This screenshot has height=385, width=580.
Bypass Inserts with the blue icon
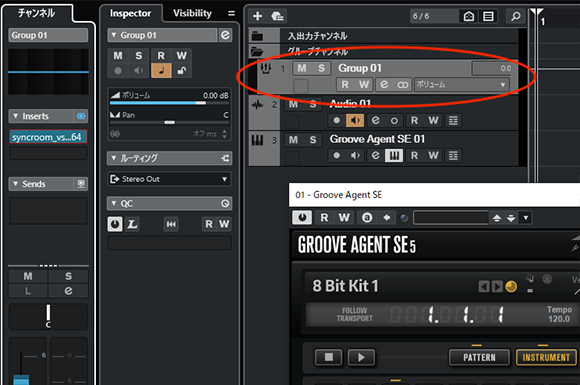[x=81, y=116]
